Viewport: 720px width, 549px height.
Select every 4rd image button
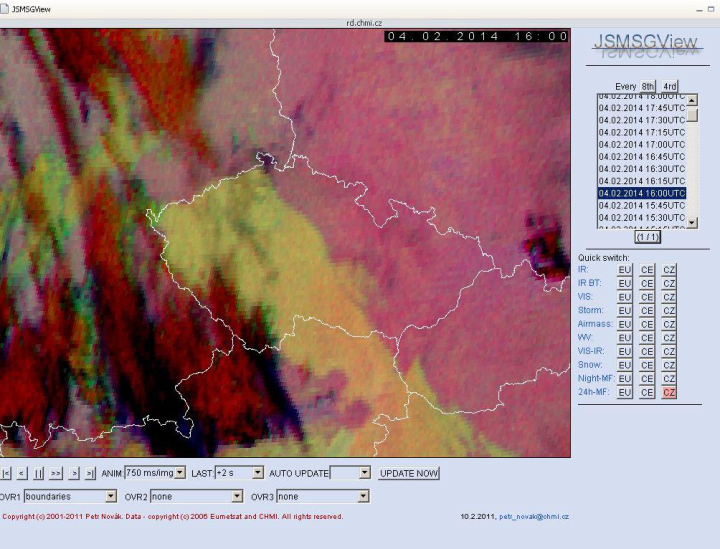click(x=669, y=86)
